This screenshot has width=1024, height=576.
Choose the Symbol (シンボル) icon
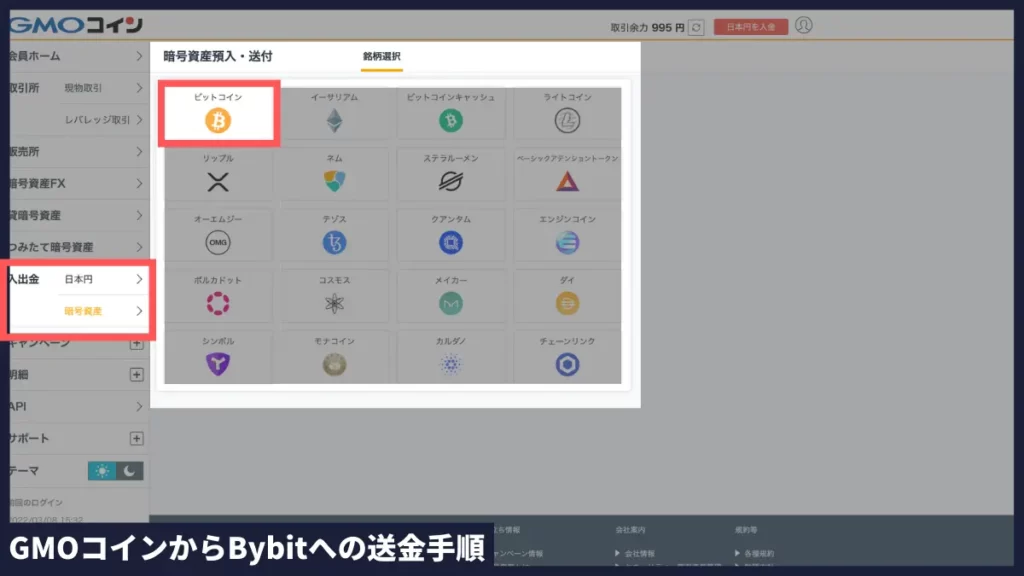218,364
